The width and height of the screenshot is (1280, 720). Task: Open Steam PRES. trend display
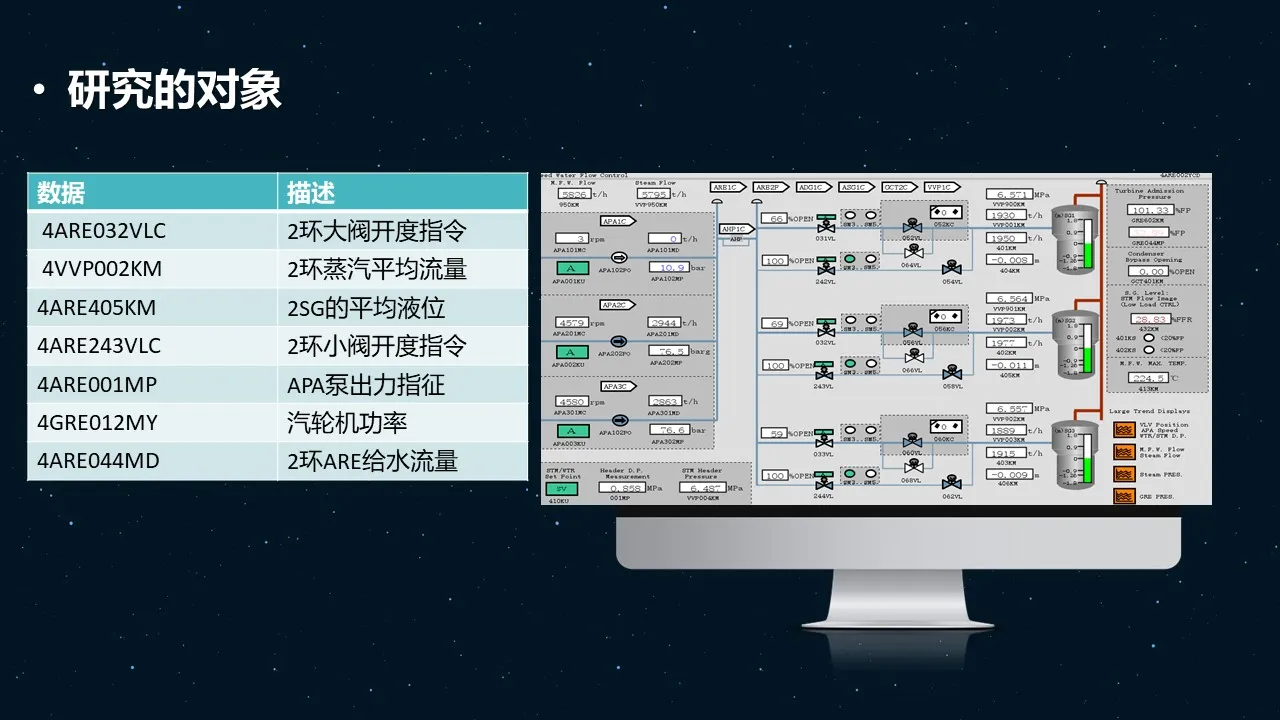[x=1124, y=473]
